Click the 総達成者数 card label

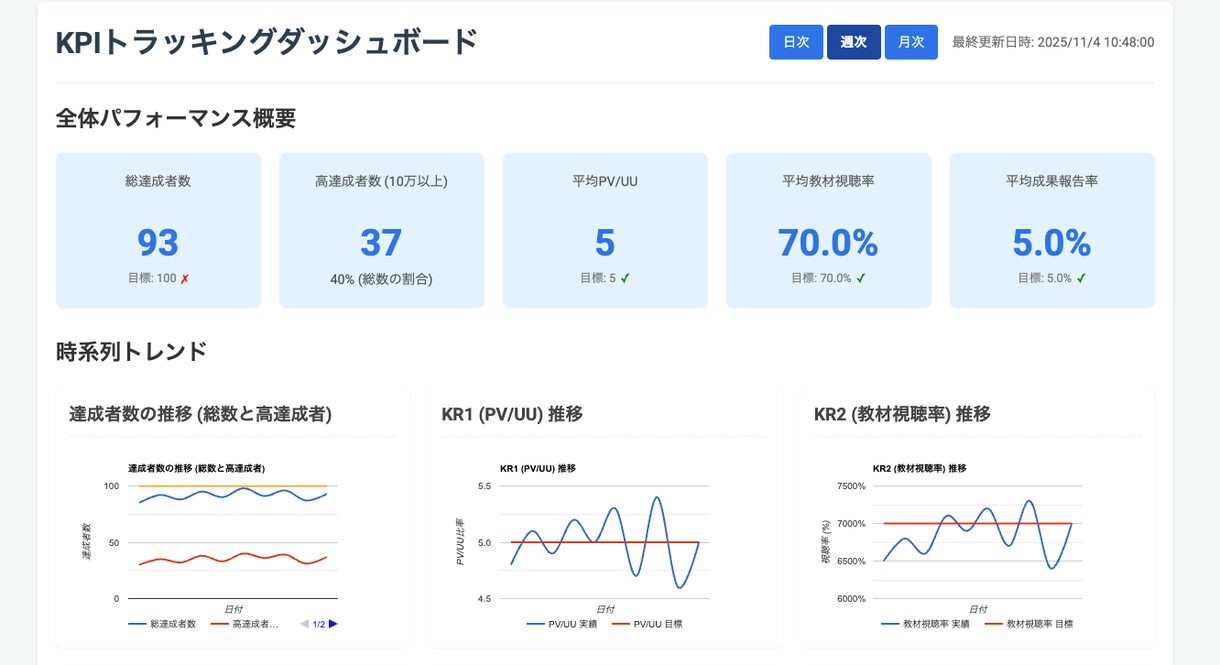(158, 181)
